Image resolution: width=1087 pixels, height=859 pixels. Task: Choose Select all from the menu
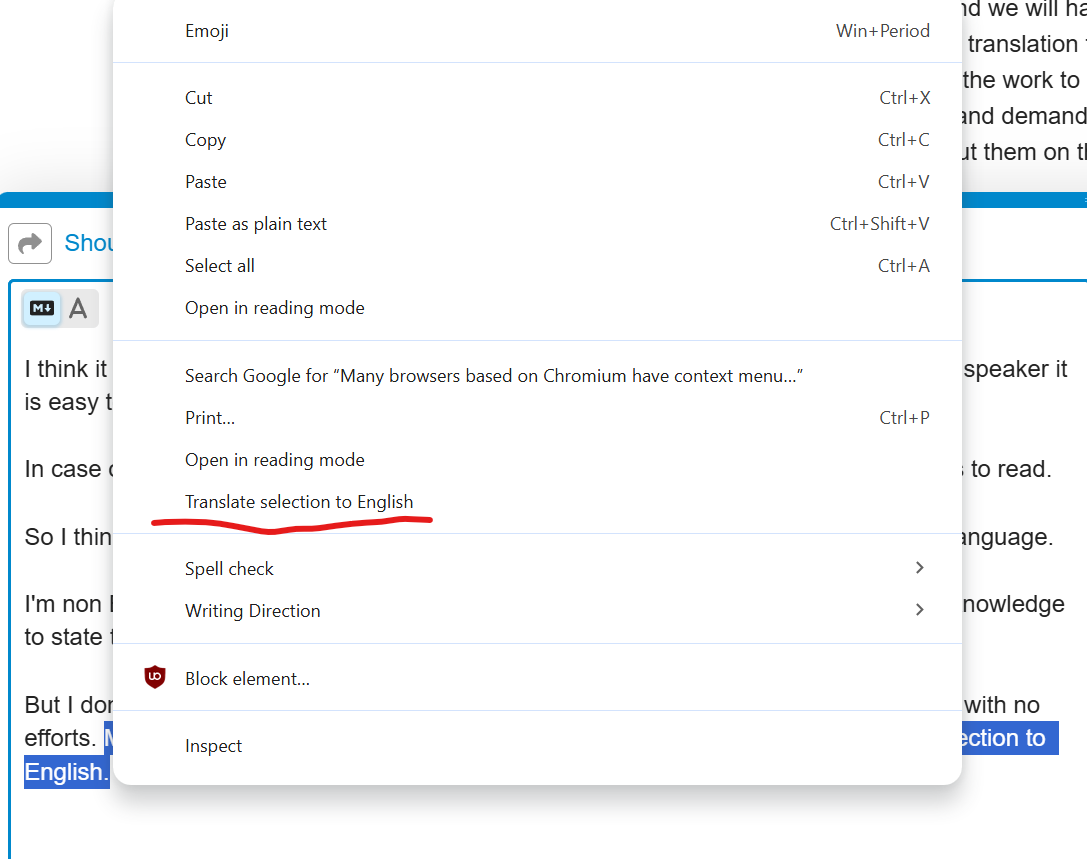pyautogui.click(x=220, y=266)
